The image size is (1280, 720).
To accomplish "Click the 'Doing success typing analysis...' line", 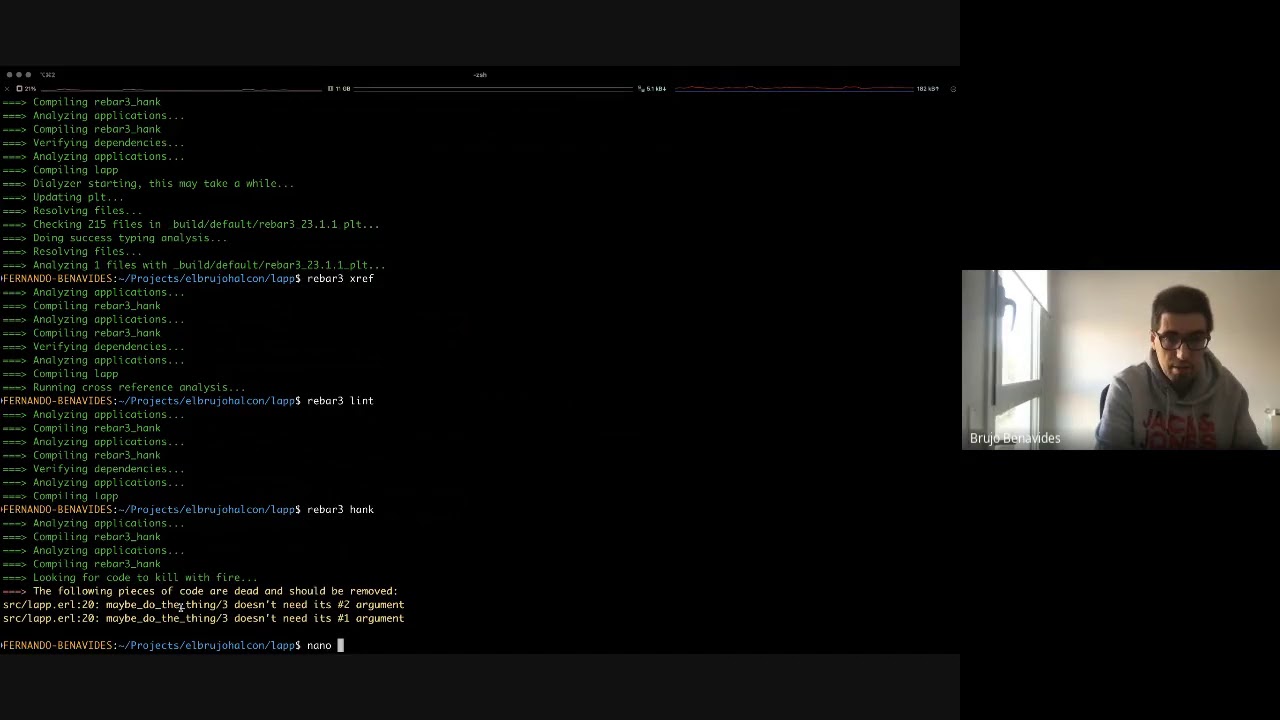I will tap(115, 238).
